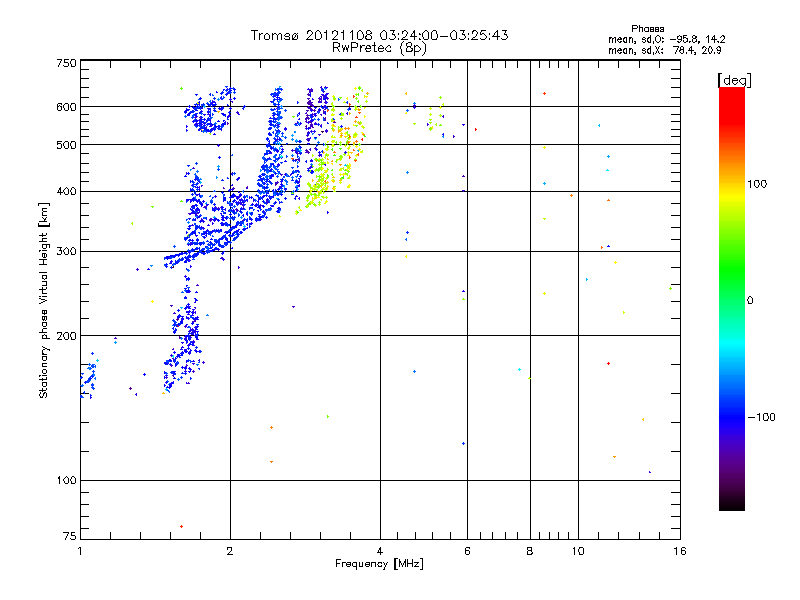
Task: Click the y-axis '75' tick label
Action: [70, 536]
